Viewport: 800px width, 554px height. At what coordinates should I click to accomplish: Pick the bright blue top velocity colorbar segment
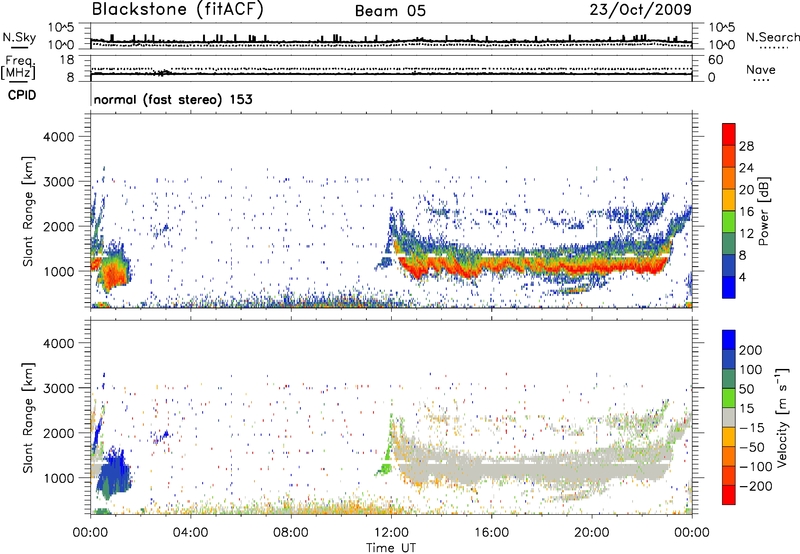[x=729, y=340]
